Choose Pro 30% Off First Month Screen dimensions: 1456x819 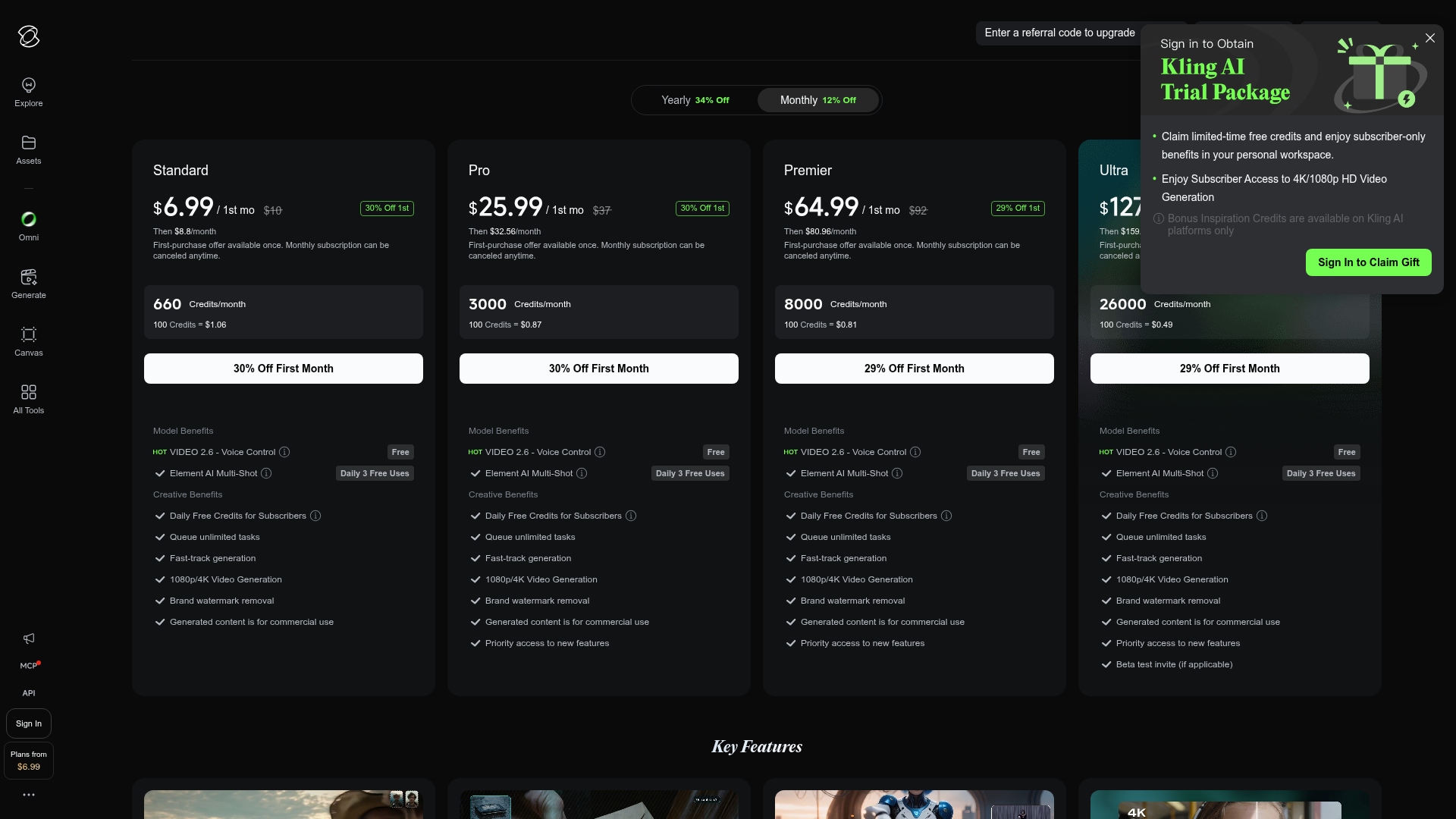pyautogui.click(x=599, y=369)
